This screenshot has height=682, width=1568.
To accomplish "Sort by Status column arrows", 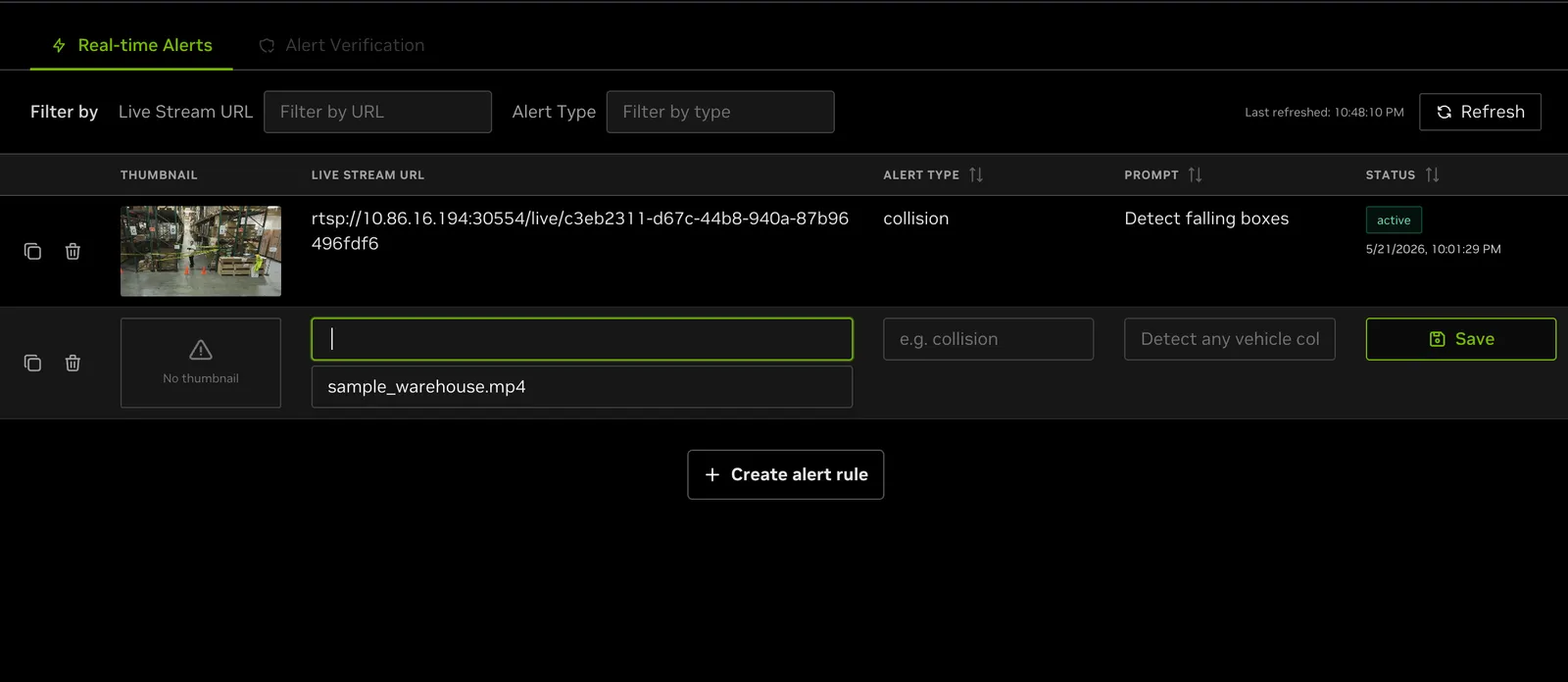I will (x=1432, y=175).
